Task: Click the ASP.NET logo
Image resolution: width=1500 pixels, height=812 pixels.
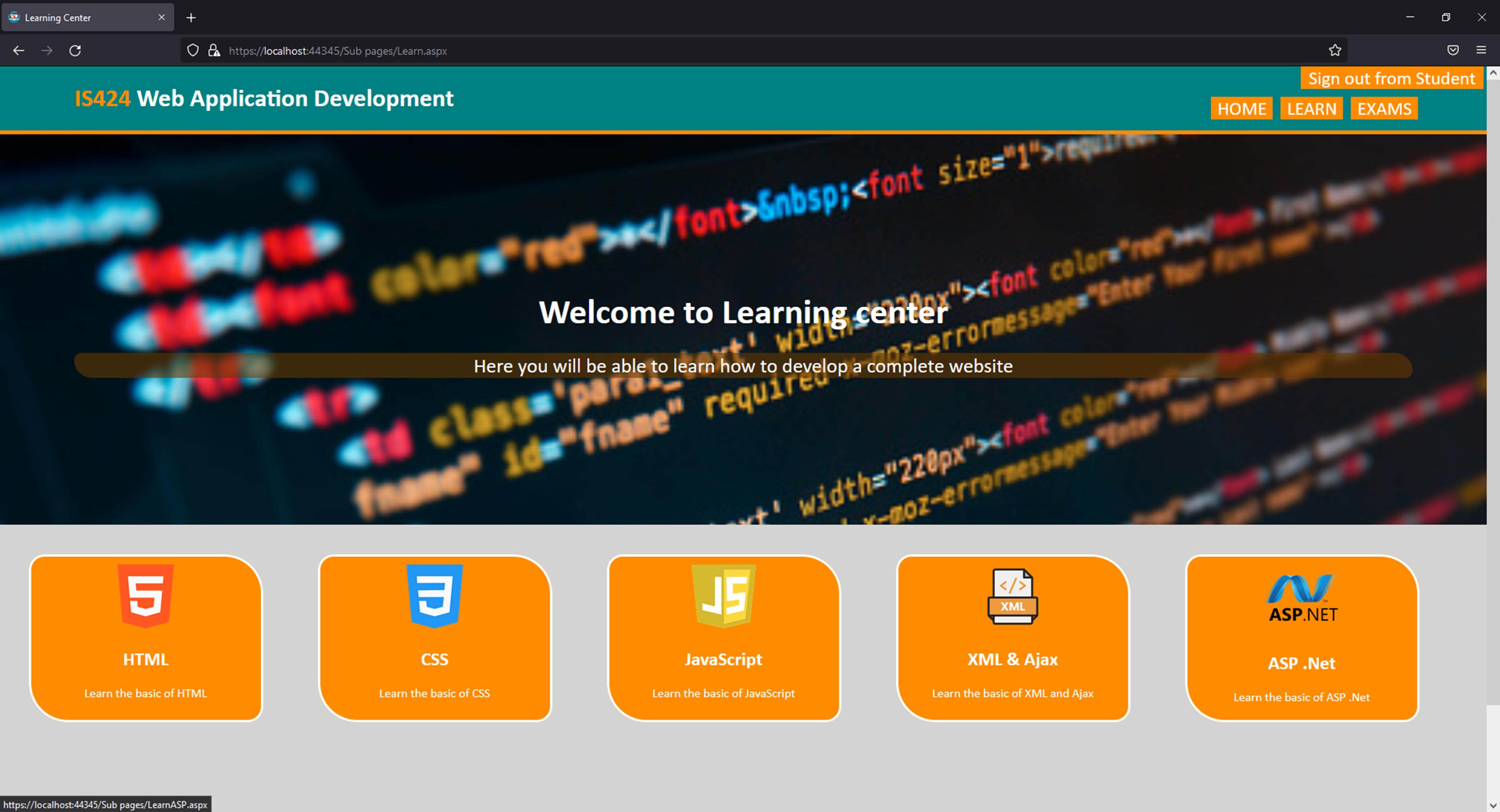Action: tap(1302, 598)
